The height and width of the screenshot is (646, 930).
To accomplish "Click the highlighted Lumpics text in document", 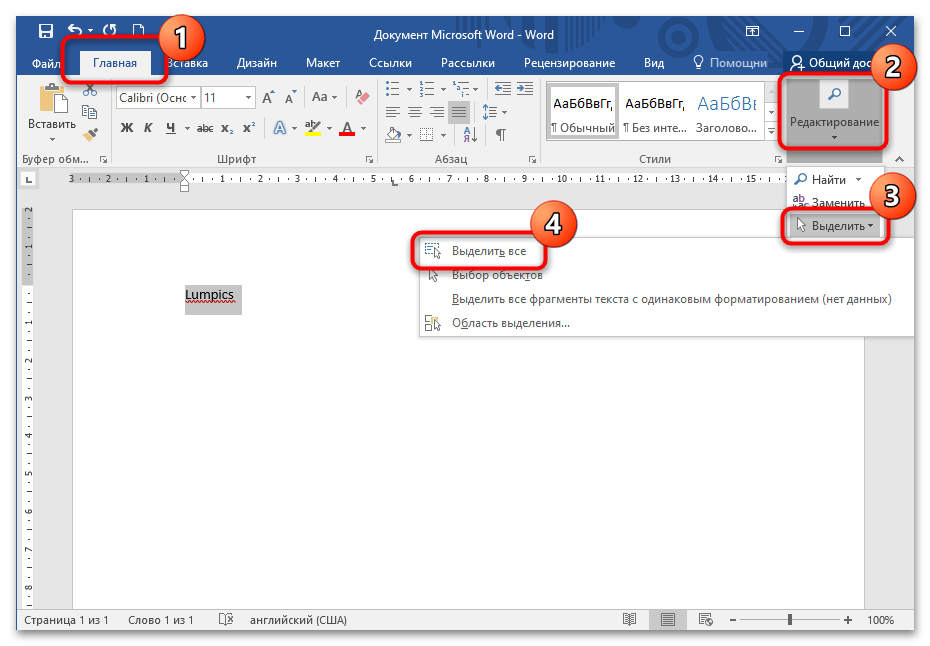I will point(211,297).
